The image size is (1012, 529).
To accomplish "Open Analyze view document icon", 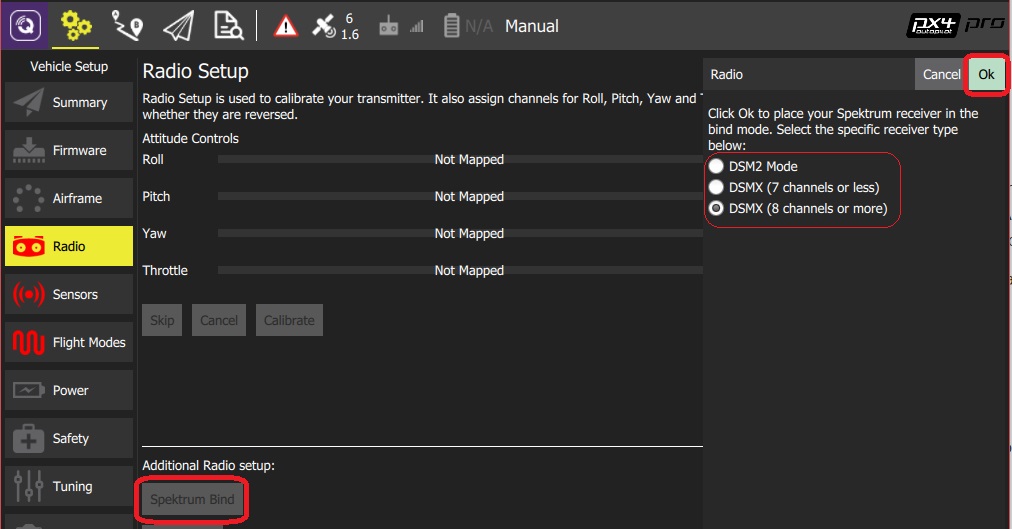I will 229,26.
